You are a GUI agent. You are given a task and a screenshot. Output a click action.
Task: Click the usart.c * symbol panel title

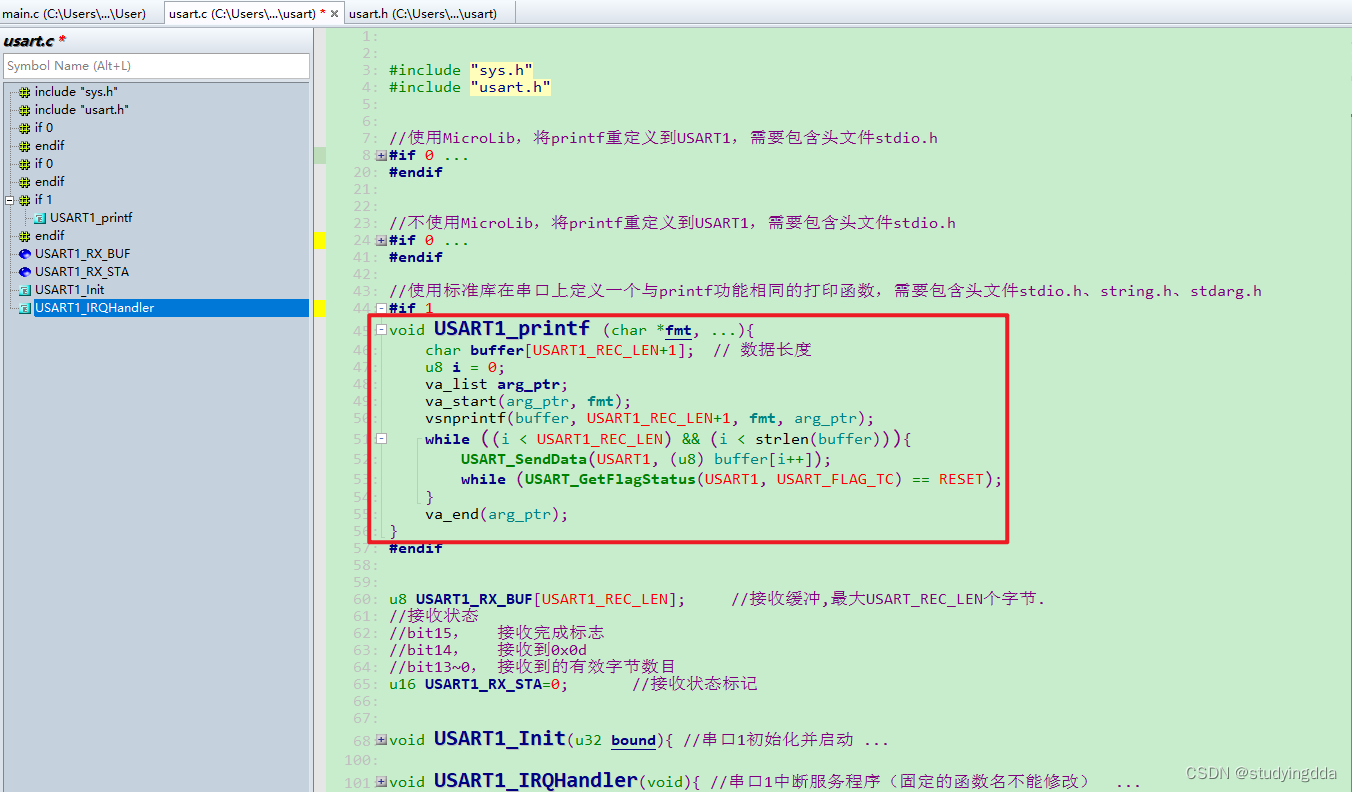(34, 41)
